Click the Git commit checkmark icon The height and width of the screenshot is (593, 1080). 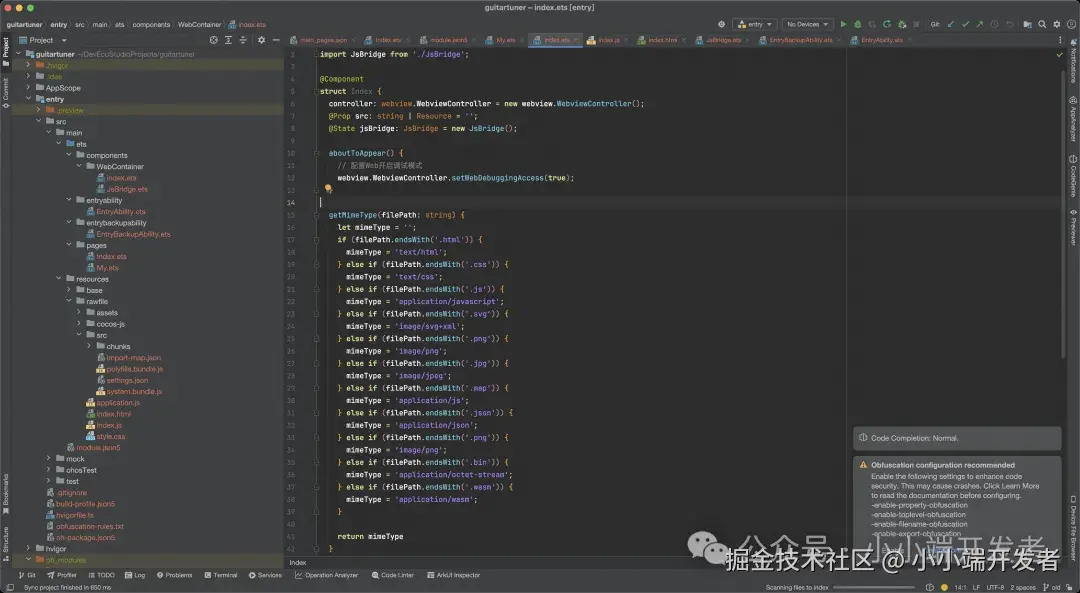pyautogui.click(x=966, y=24)
